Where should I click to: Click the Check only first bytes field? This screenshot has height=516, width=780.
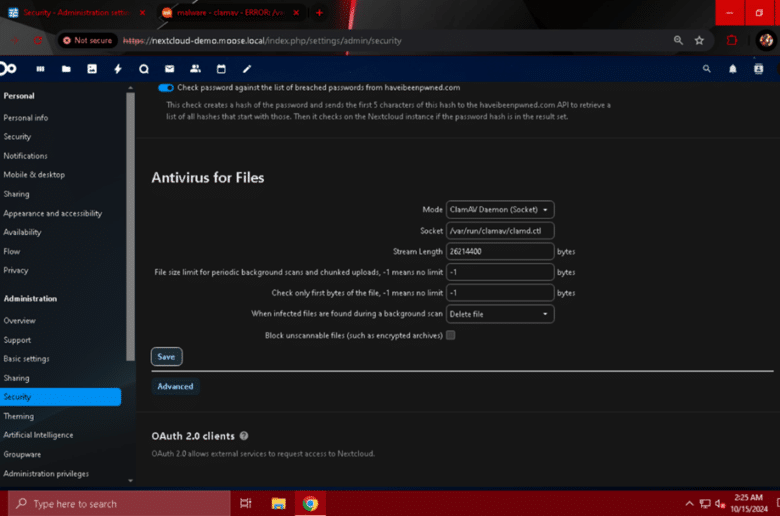(500, 293)
